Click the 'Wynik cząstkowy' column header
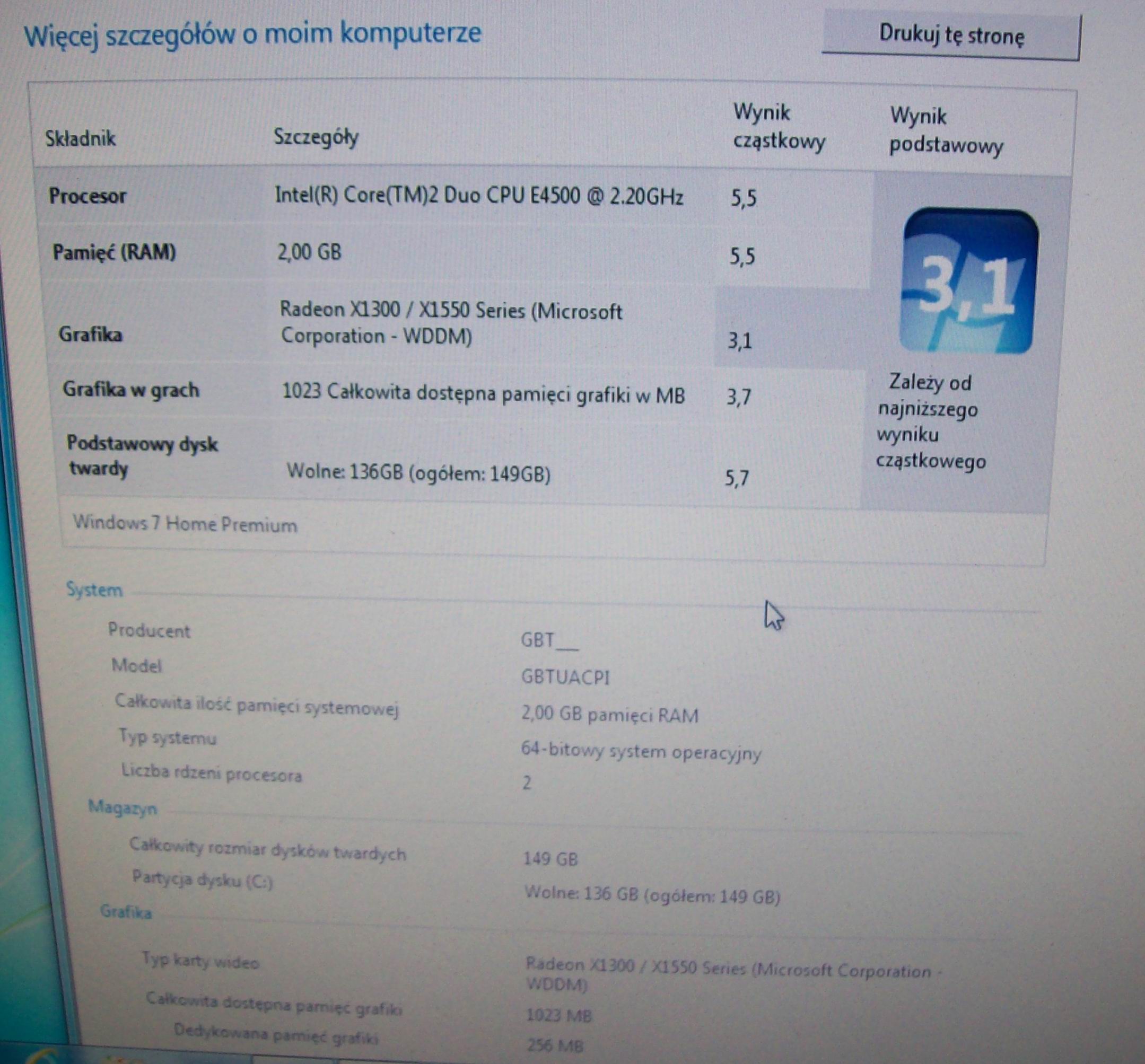Image resolution: width=1145 pixels, height=1064 pixels. [x=779, y=127]
